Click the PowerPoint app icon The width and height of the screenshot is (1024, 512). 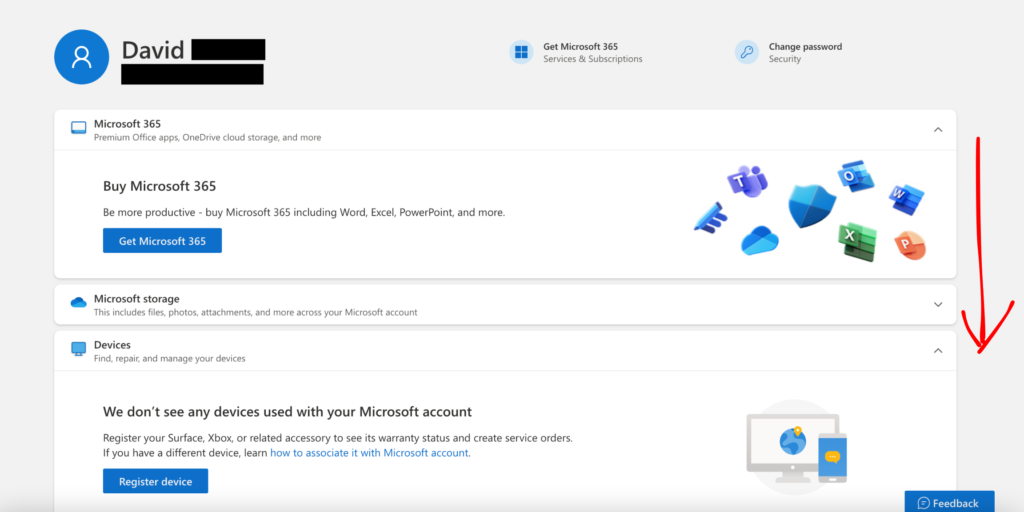(x=909, y=245)
